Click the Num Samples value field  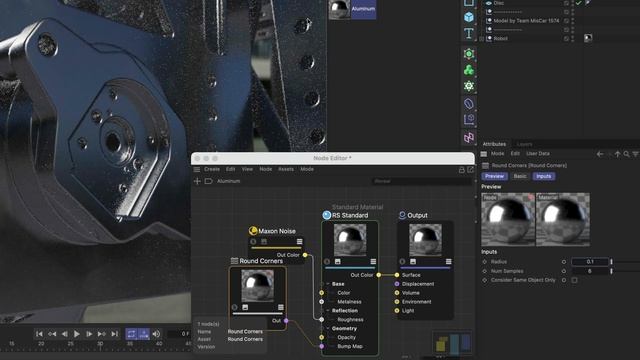[x=590, y=271]
